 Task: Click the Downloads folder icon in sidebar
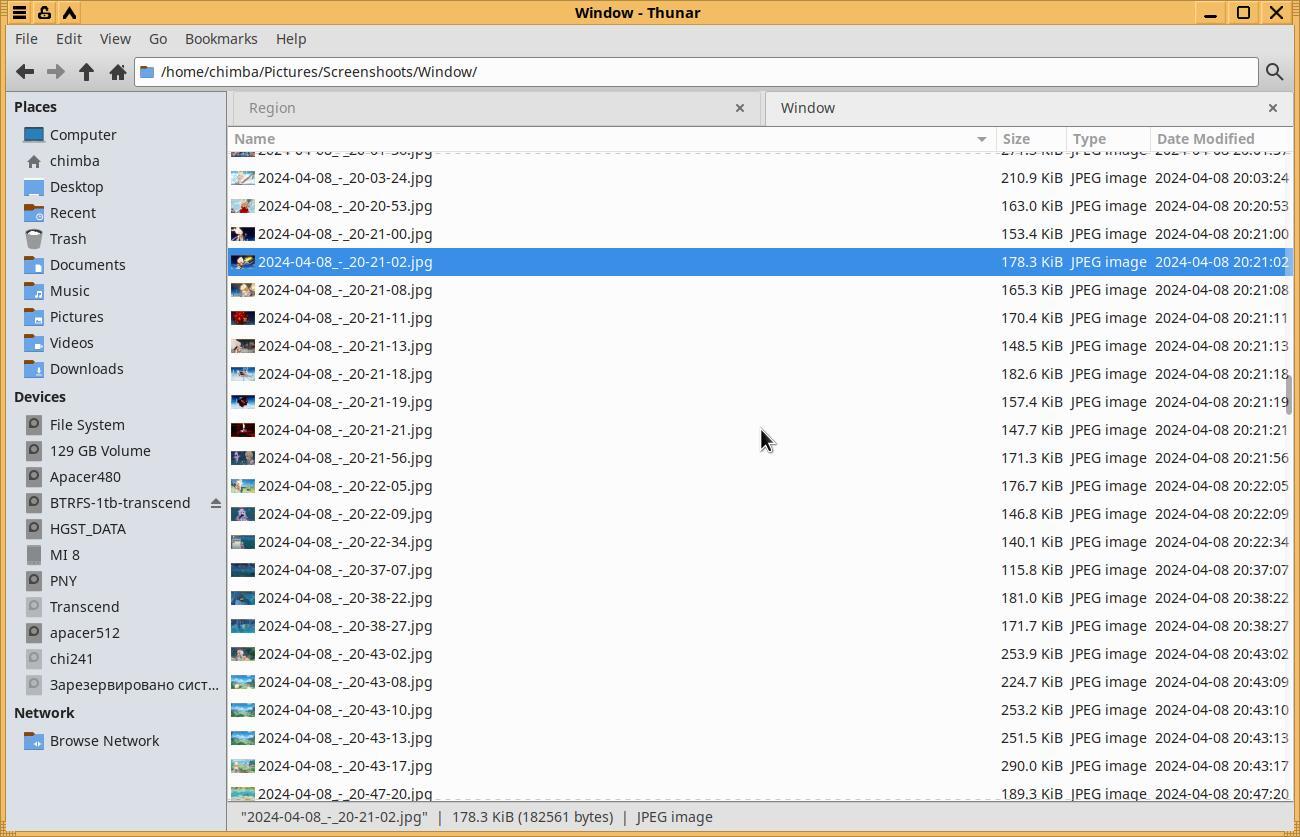[x=34, y=369]
